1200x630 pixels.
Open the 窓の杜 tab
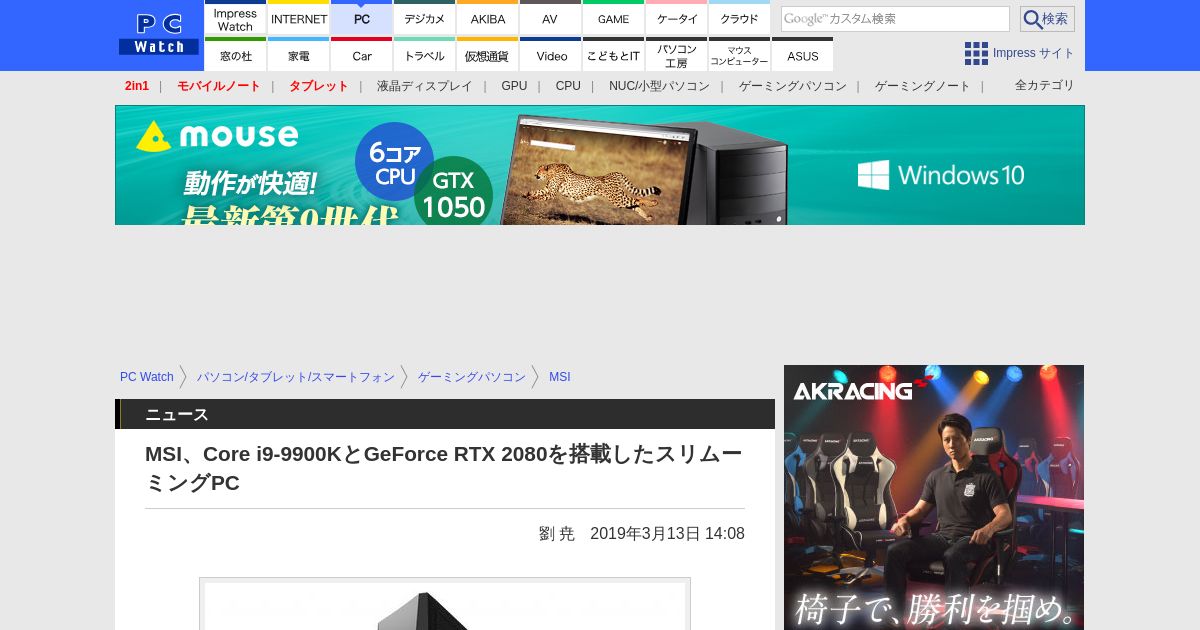click(235, 54)
